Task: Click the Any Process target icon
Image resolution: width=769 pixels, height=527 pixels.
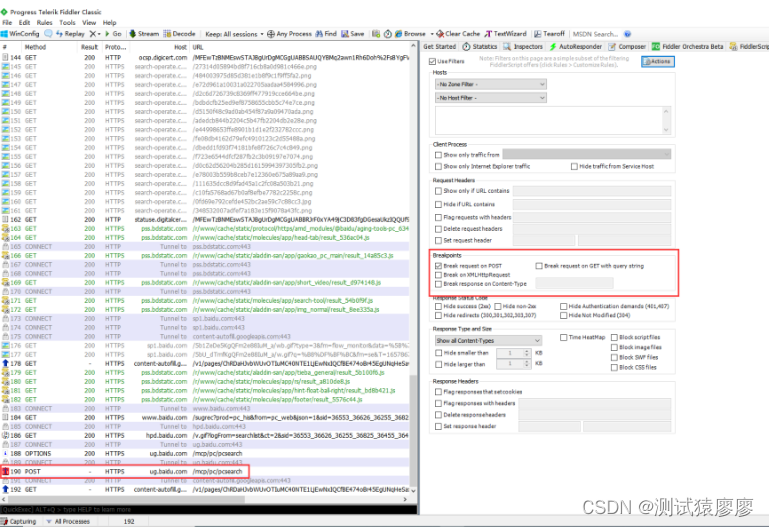Action: click(x=271, y=34)
